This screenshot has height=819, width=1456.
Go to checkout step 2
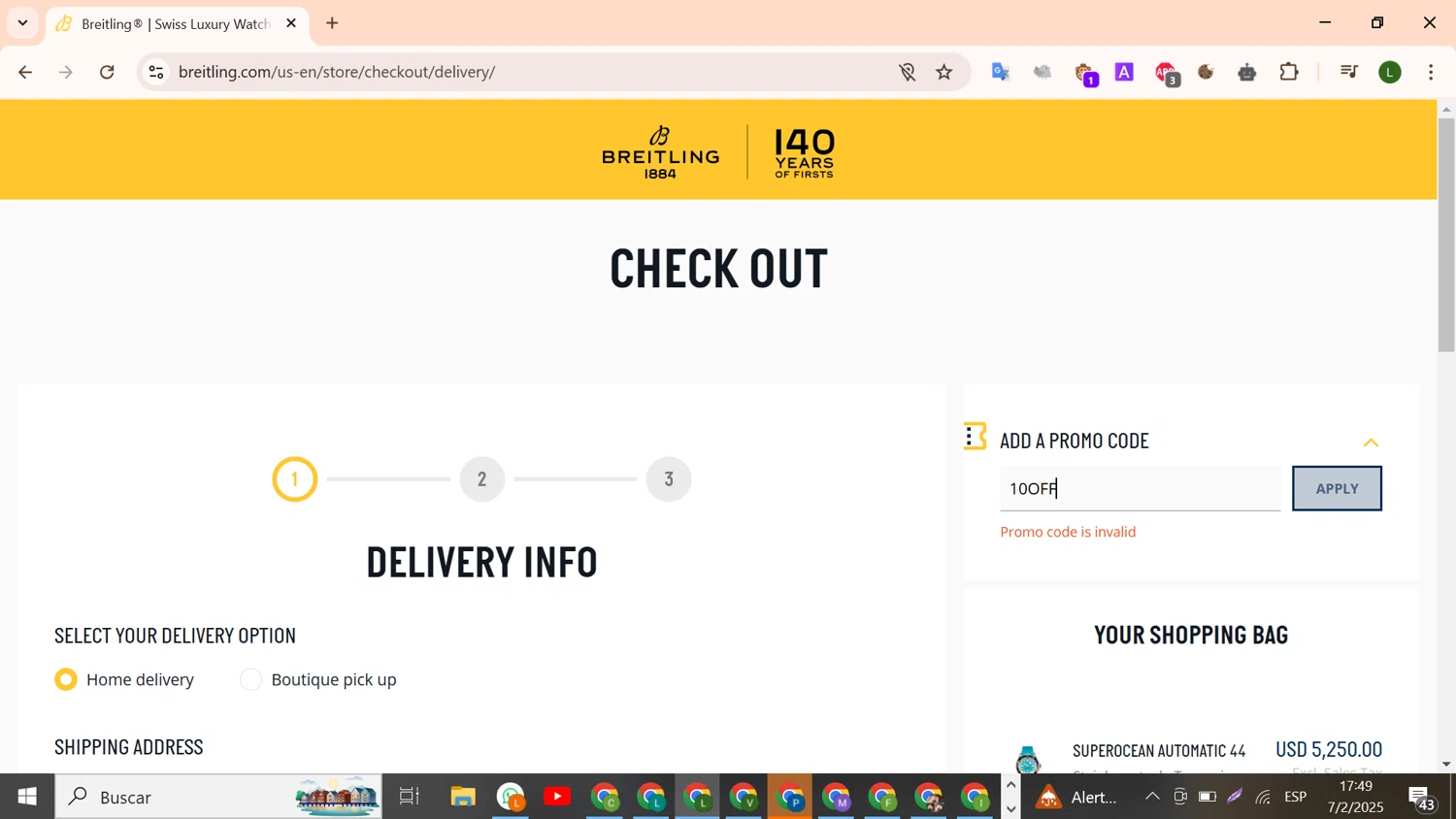click(x=482, y=479)
